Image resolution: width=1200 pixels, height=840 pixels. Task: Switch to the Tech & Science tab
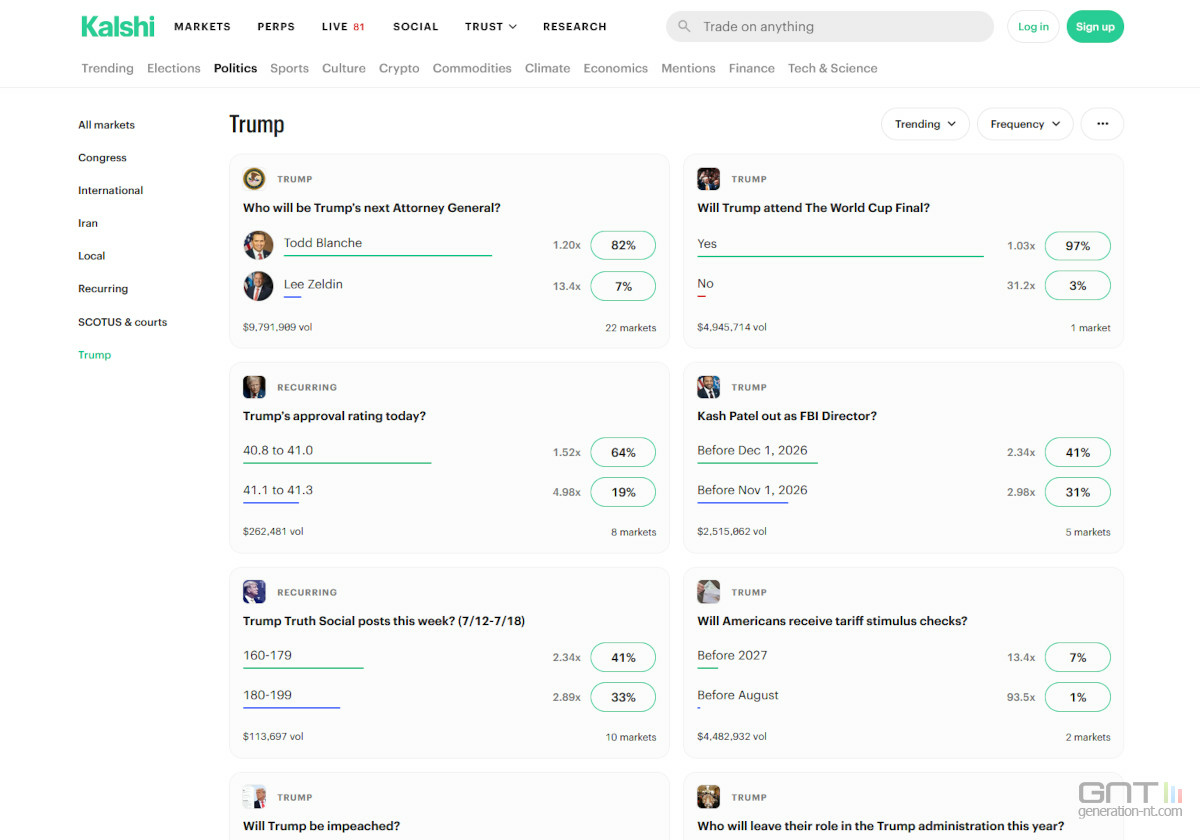tap(832, 68)
